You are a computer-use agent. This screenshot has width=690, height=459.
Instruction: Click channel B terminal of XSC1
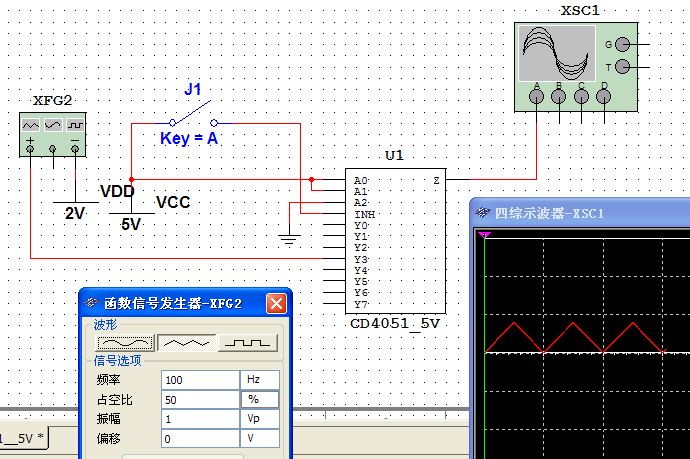point(559,96)
